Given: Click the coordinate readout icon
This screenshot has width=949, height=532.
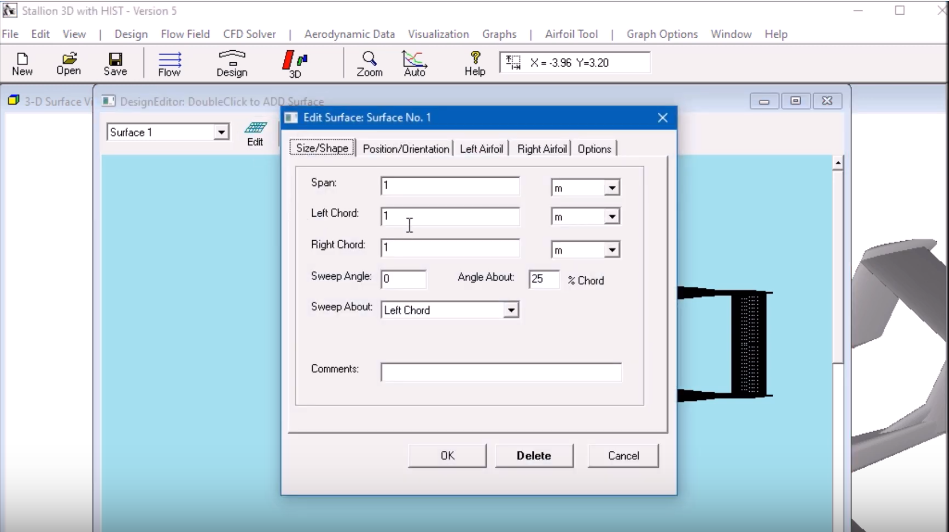Looking at the screenshot, I should (513, 62).
